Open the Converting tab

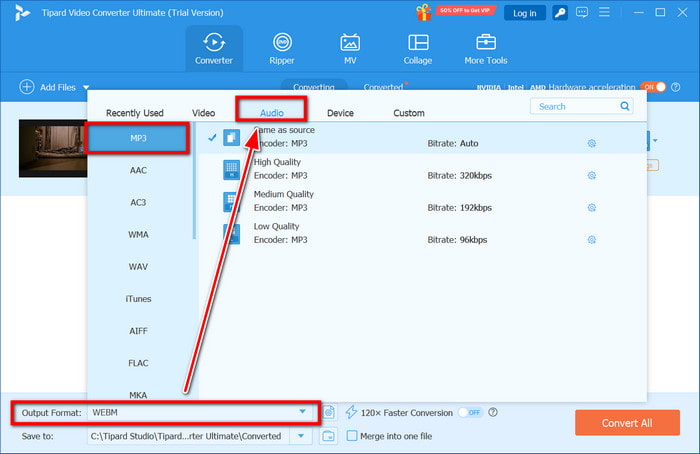point(314,87)
